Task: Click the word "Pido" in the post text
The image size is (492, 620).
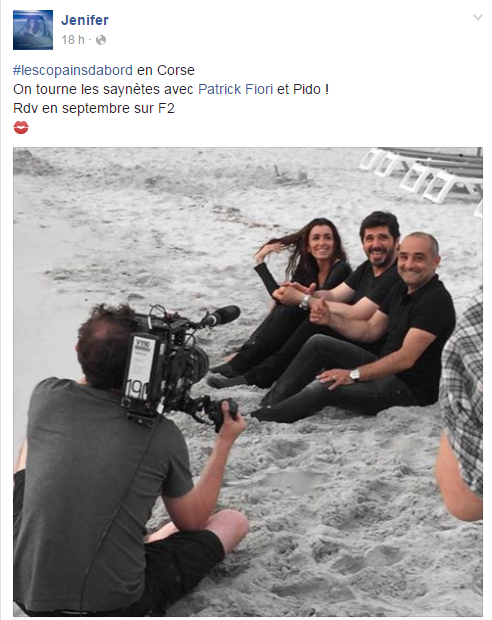Action: point(307,89)
